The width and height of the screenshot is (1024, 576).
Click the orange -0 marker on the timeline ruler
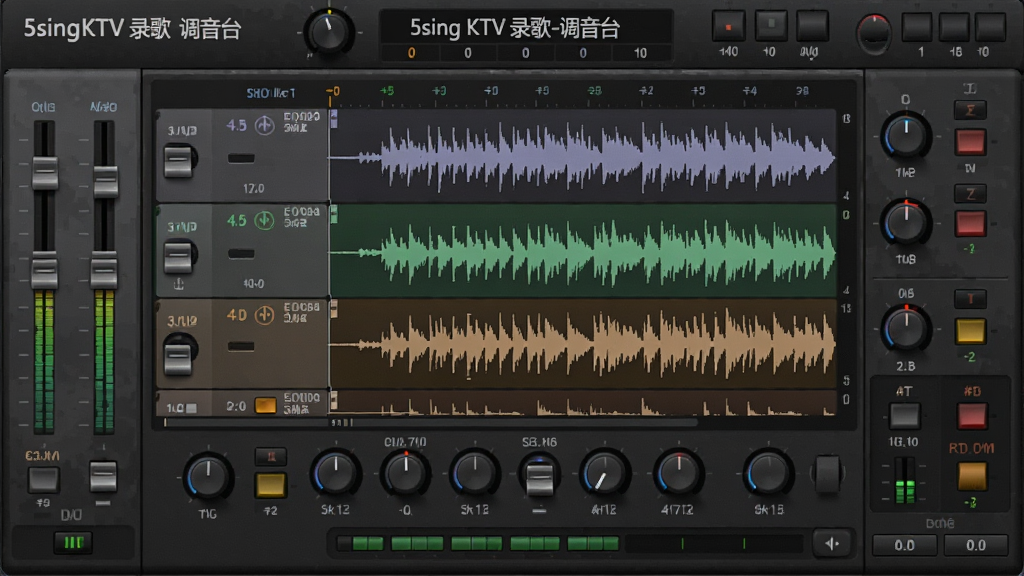pyautogui.click(x=332, y=92)
